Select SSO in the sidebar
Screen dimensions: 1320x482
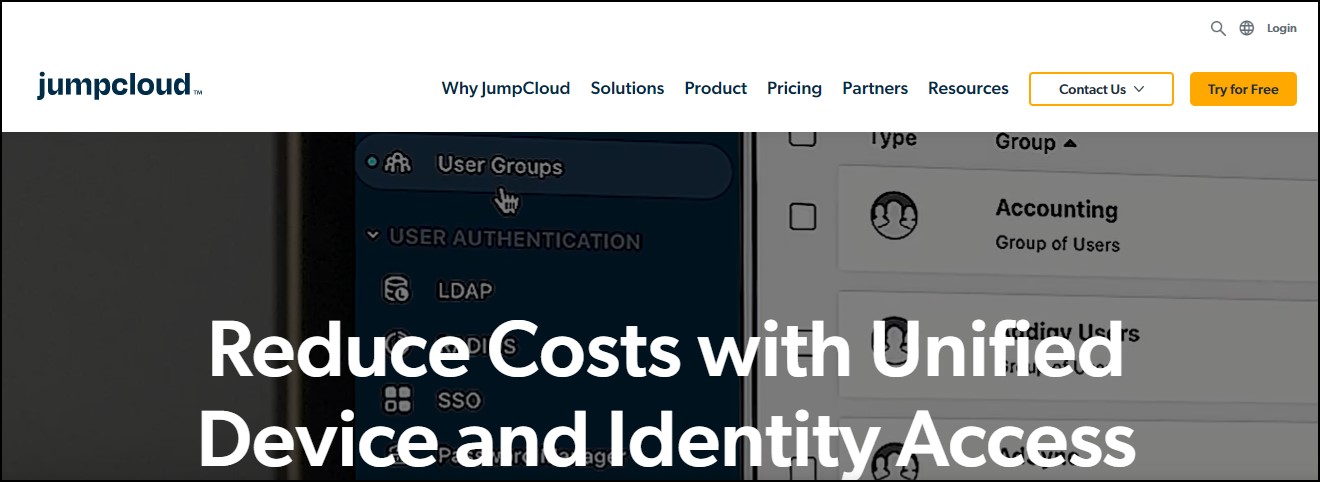coord(459,400)
